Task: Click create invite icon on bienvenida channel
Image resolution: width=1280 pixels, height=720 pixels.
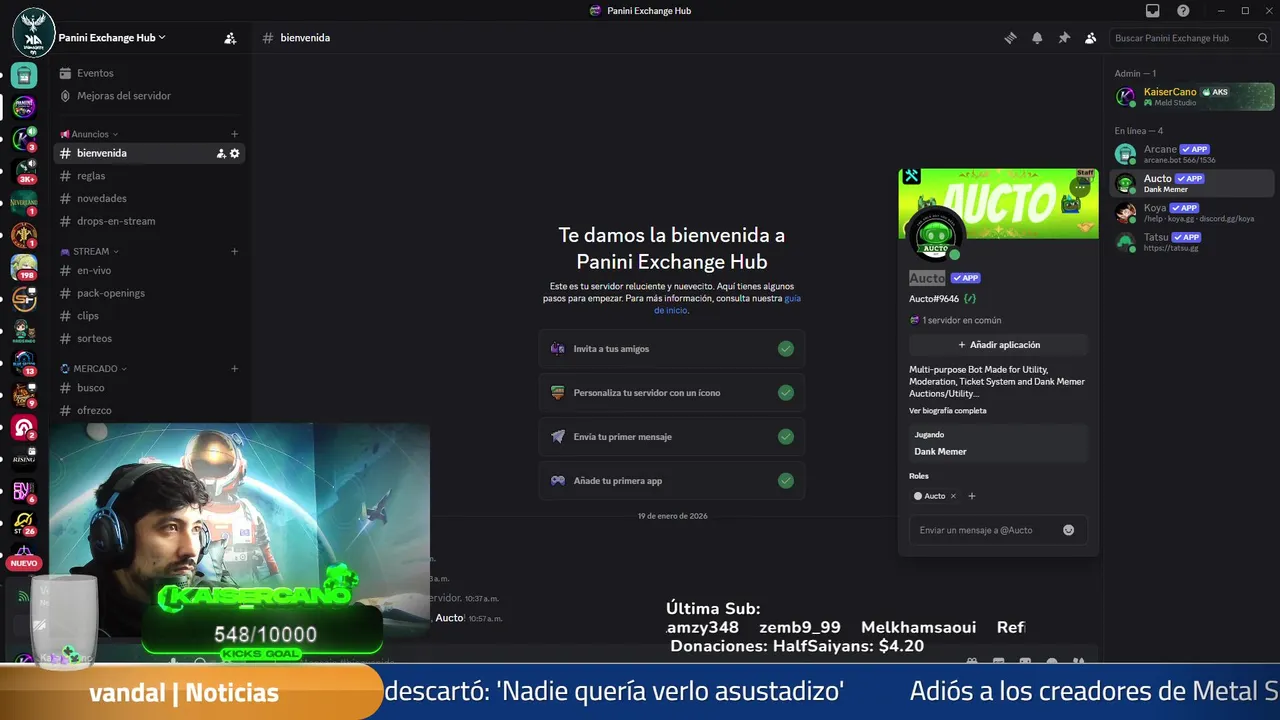Action: 221,153
